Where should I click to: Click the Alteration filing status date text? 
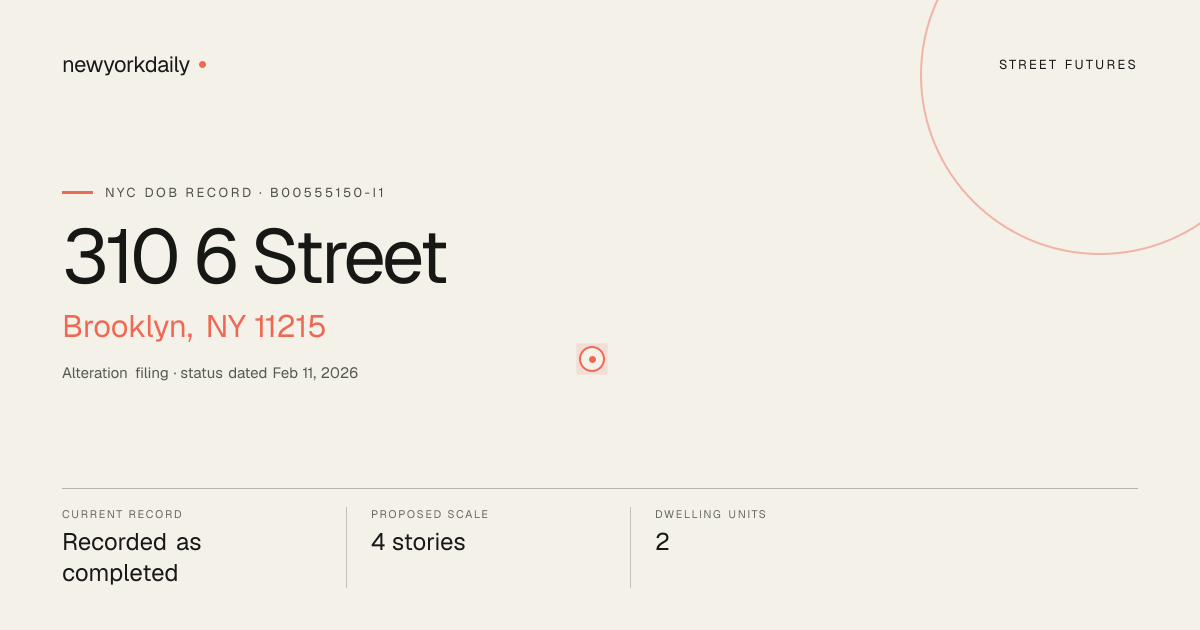(210, 373)
